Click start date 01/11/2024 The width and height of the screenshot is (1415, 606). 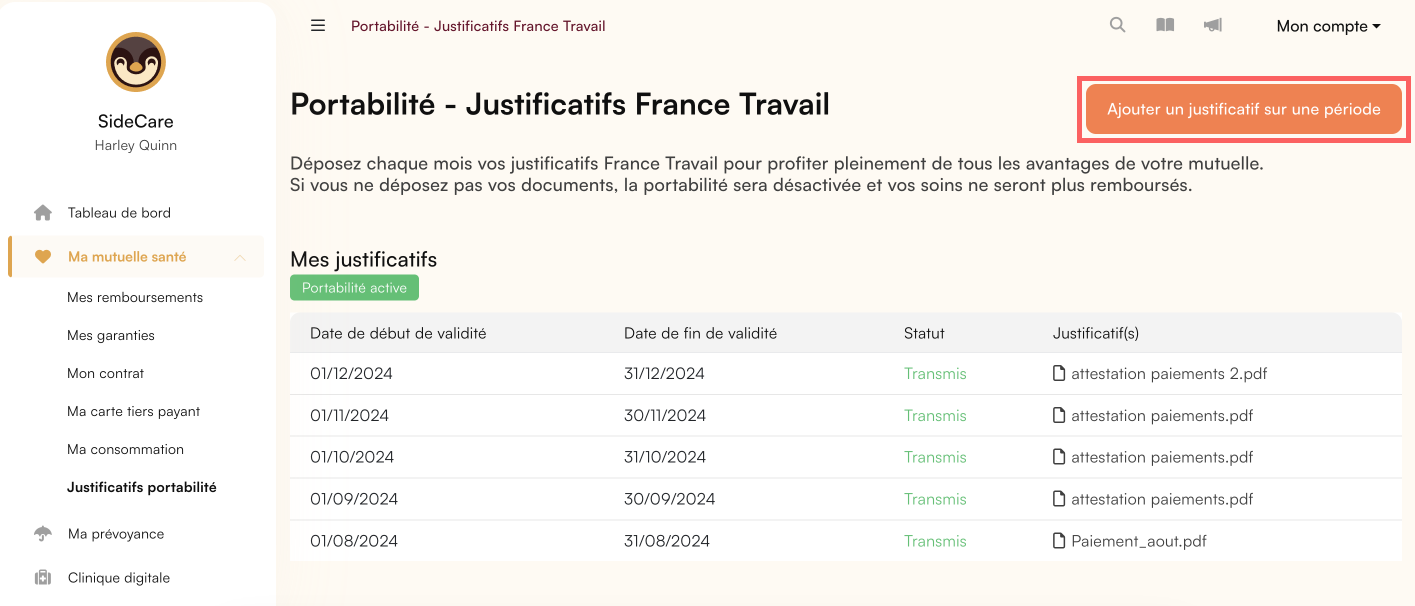point(349,416)
